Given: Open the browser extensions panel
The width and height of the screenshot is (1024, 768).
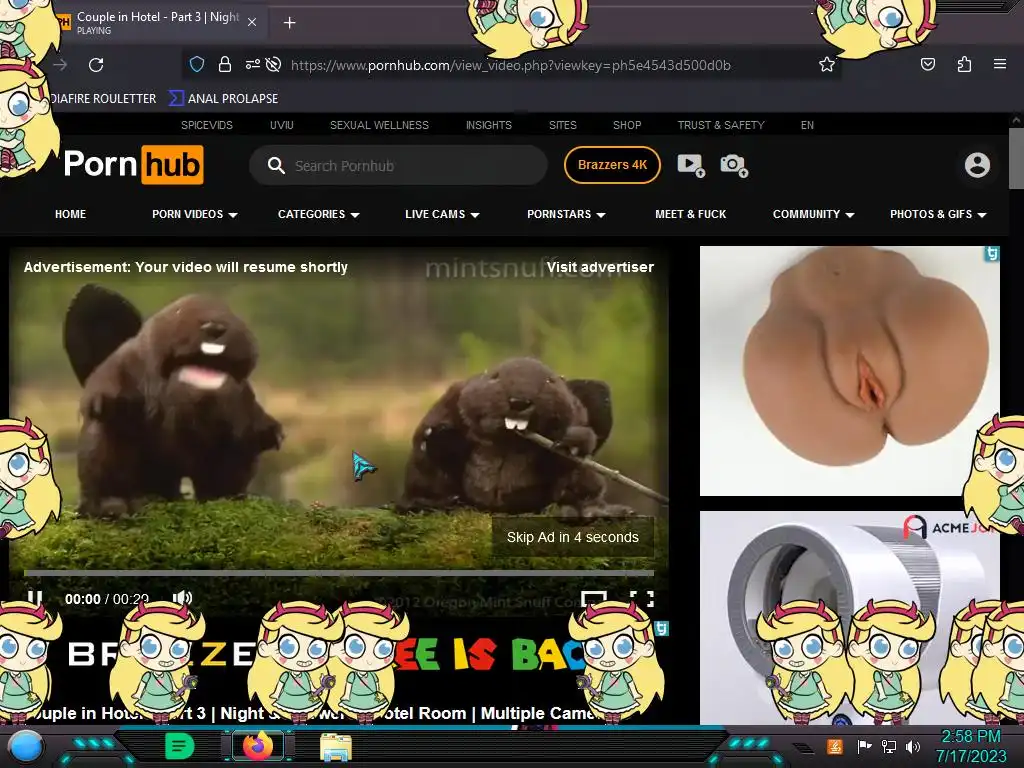Looking at the screenshot, I should (964, 64).
